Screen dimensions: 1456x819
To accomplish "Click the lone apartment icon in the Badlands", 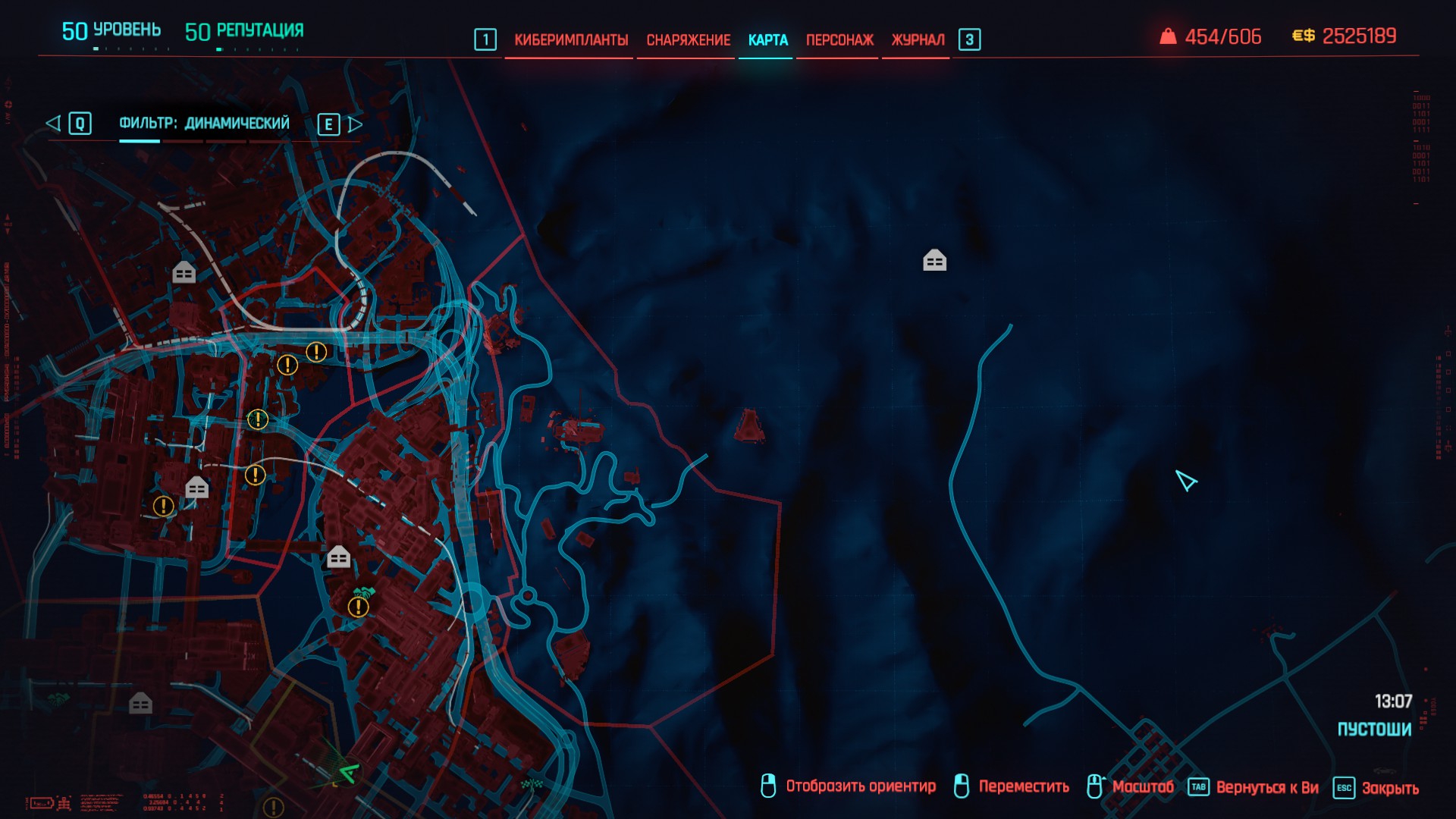I will (934, 260).
